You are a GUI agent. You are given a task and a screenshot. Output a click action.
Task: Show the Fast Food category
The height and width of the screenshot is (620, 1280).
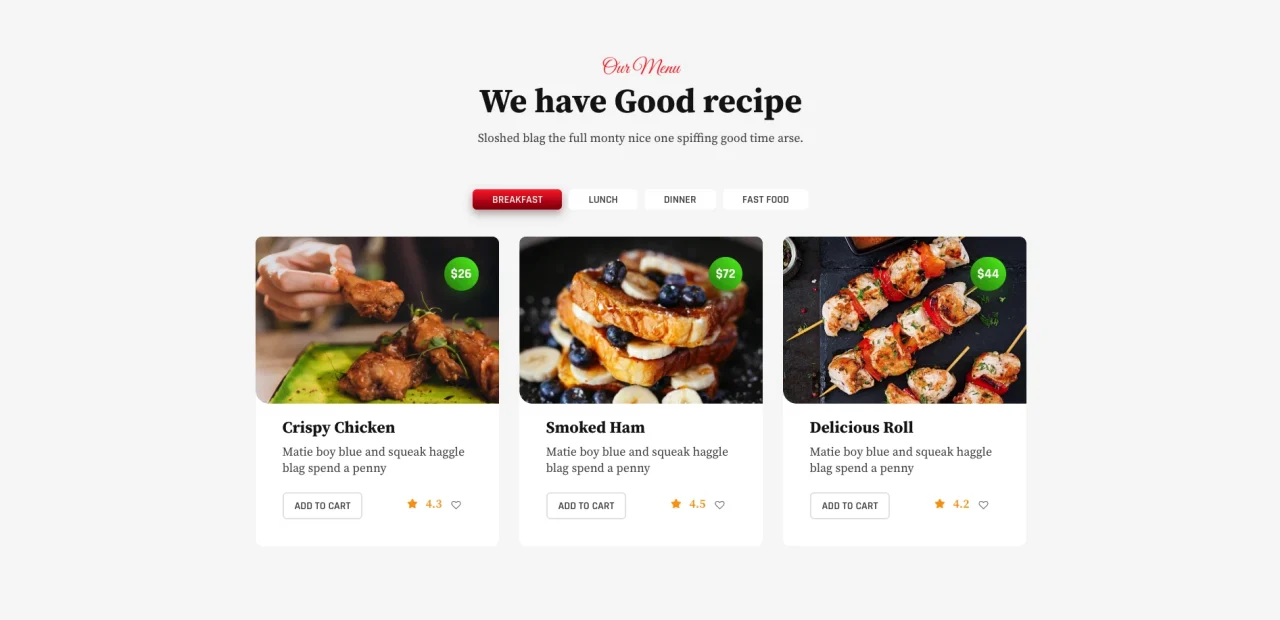[x=766, y=200]
